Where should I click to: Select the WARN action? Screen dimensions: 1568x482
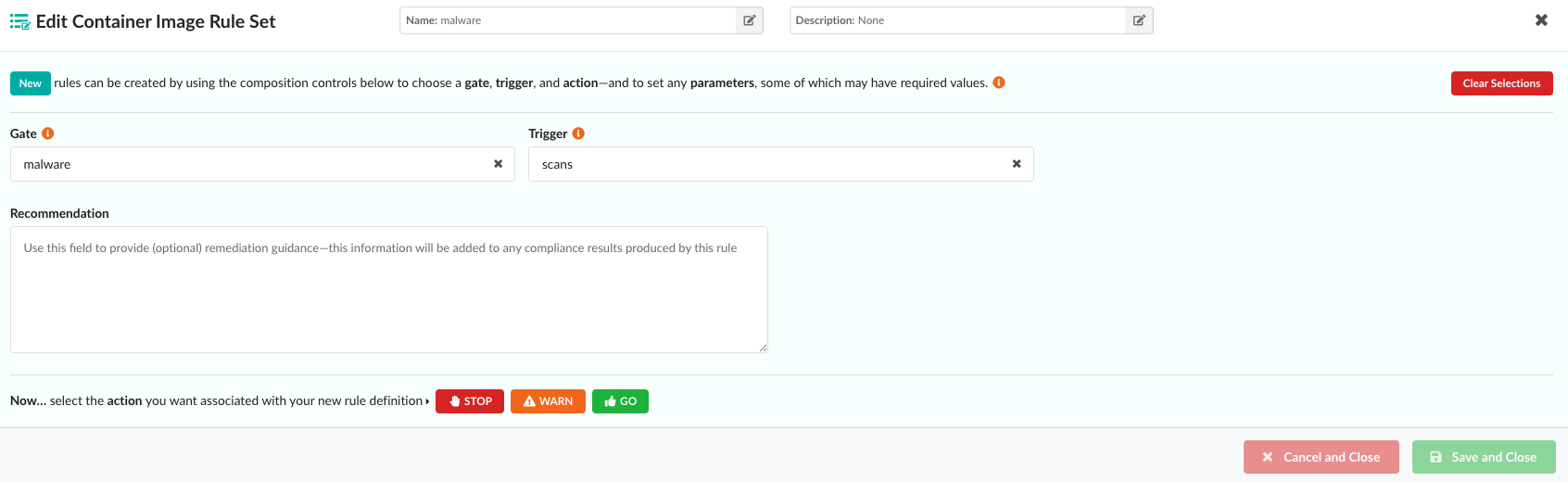[548, 401]
